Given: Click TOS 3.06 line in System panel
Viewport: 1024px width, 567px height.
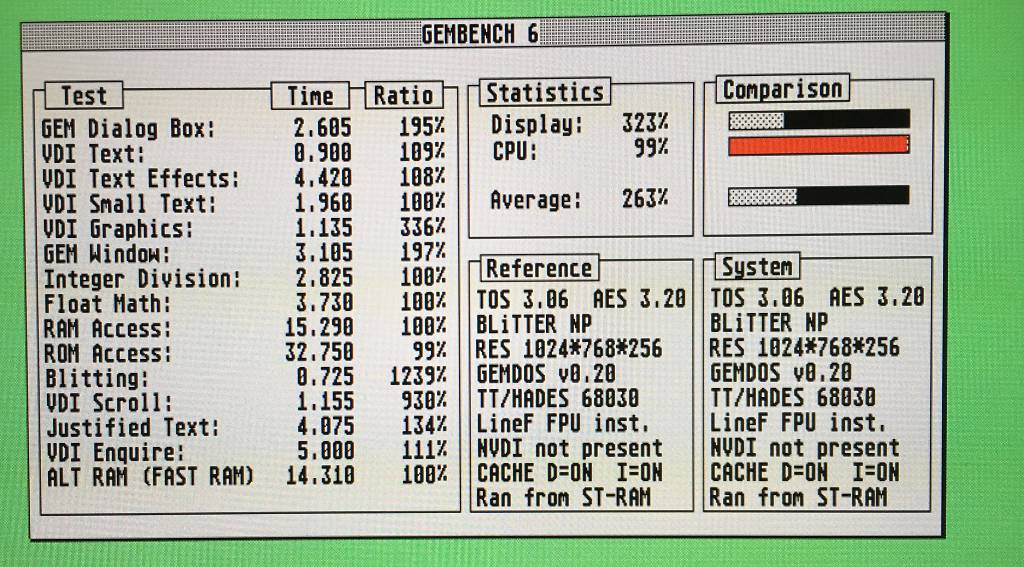Looking at the screenshot, I should pos(818,297).
